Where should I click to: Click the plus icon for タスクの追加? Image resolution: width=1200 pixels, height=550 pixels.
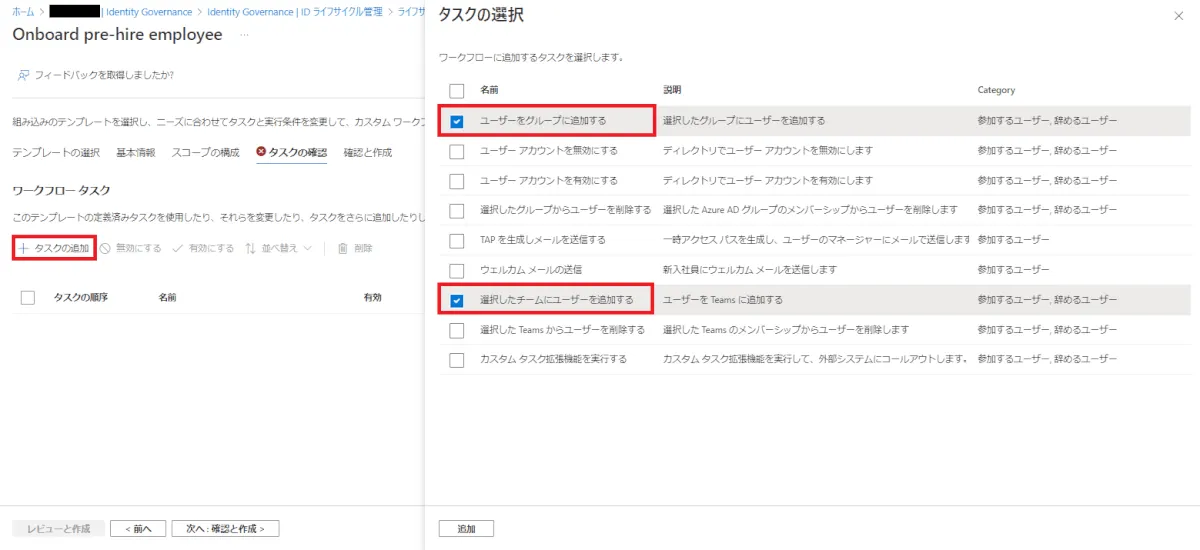click(23, 248)
